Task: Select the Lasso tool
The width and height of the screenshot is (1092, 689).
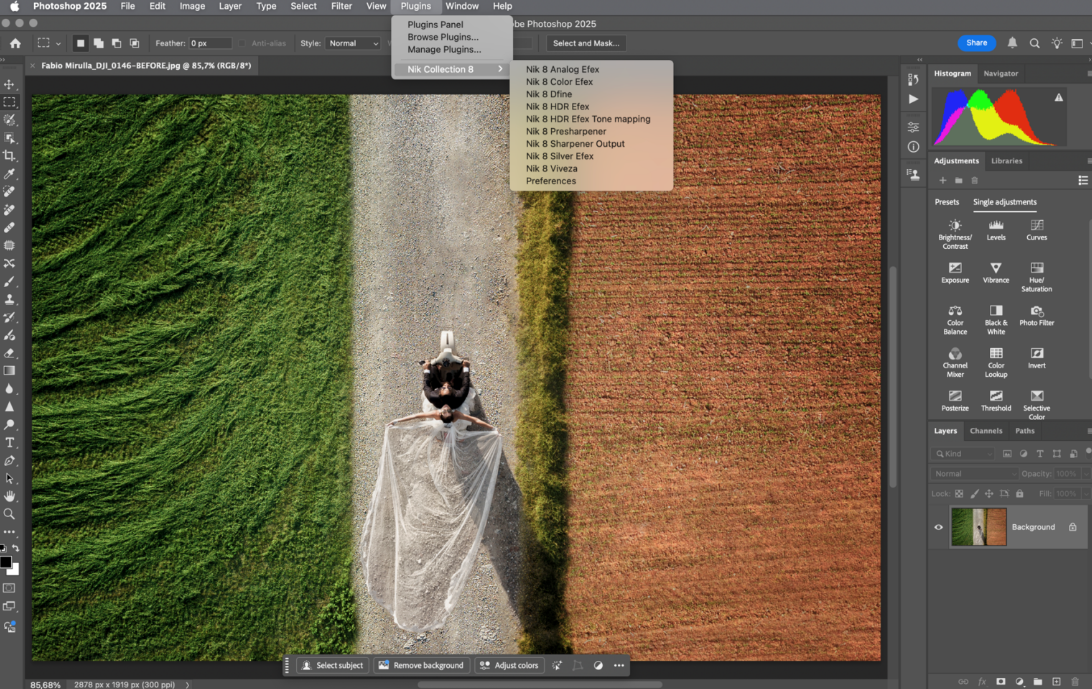Action: [10, 121]
